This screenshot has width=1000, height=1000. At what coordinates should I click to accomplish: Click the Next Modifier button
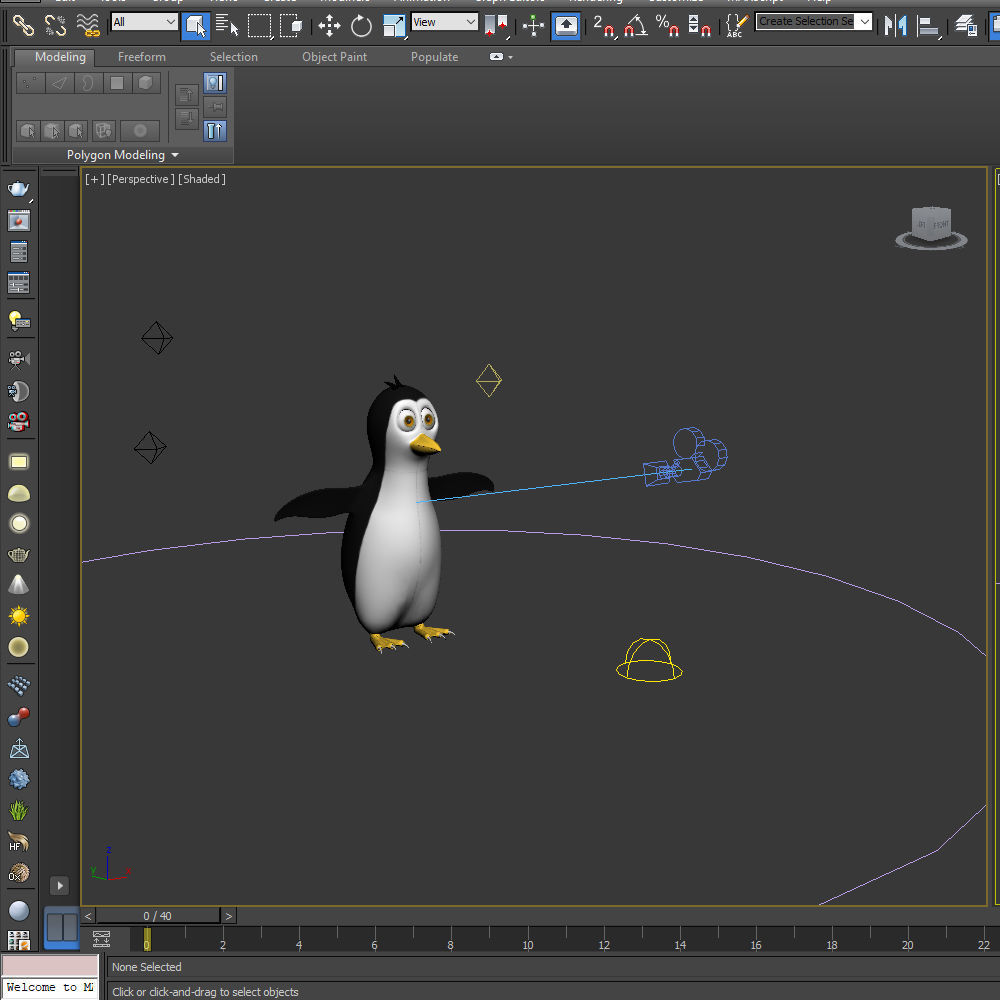[x=187, y=119]
